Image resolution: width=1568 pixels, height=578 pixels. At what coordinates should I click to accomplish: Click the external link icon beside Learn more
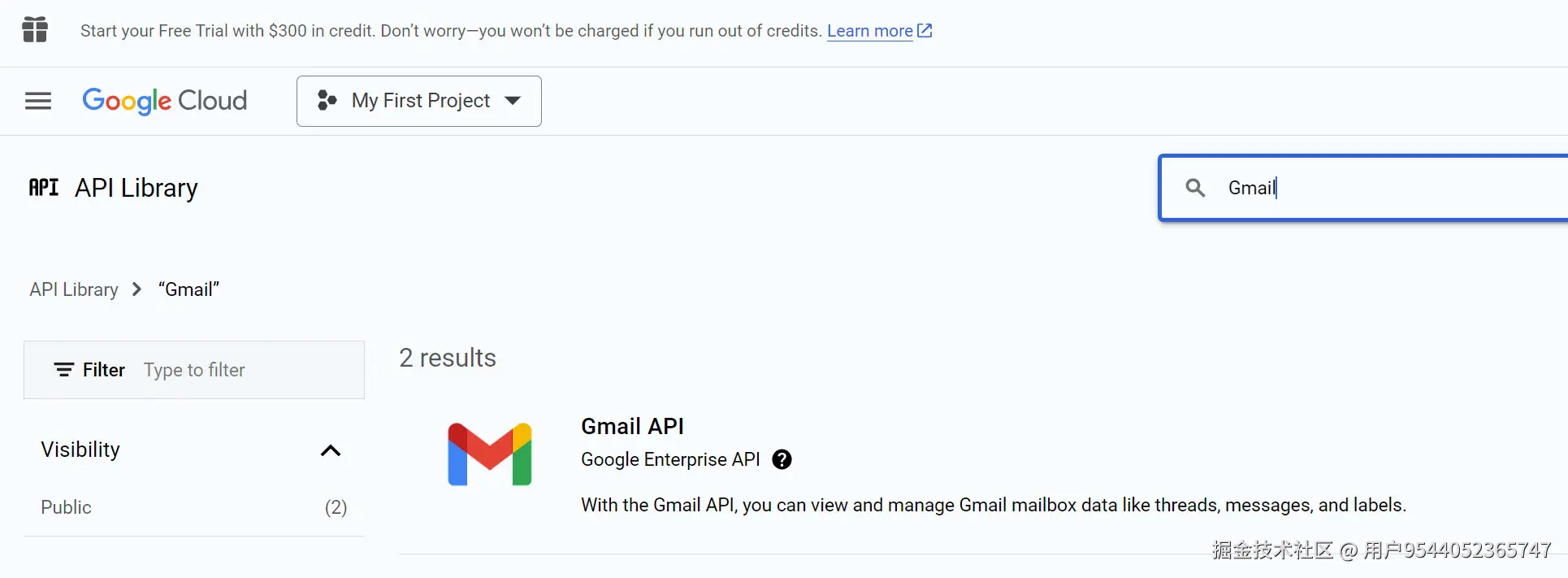(x=925, y=31)
